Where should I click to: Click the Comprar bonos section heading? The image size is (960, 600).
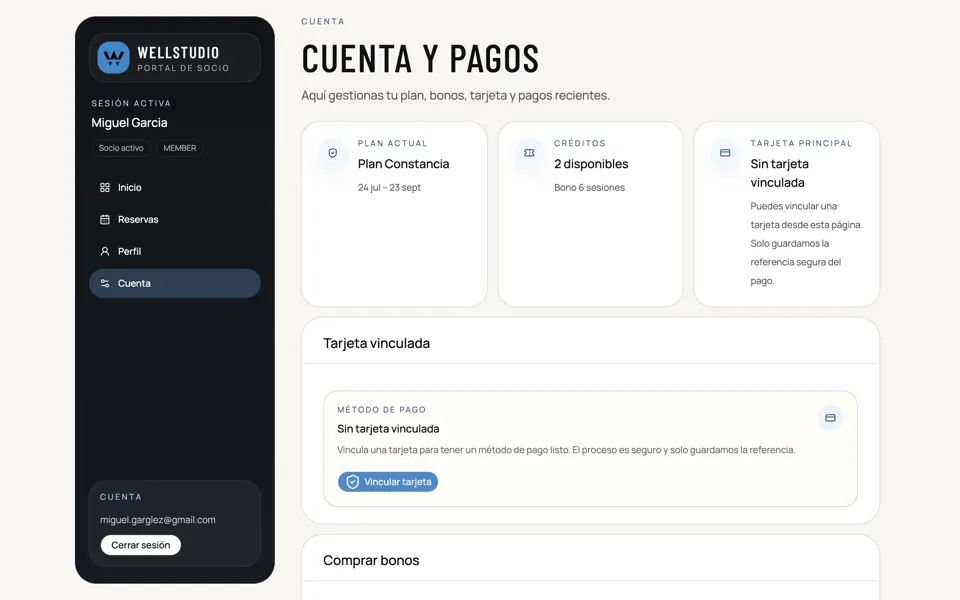click(x=371, y=560)
